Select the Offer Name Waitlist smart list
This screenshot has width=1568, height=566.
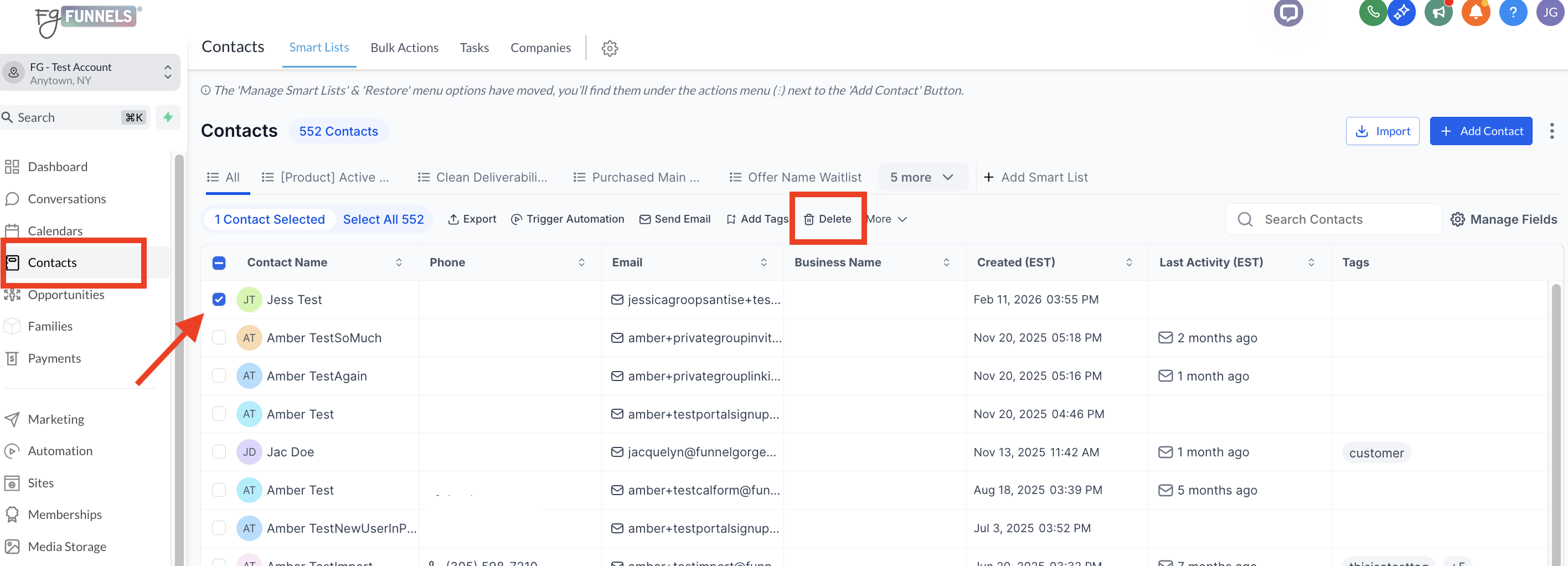pyautogui.click(x=796, y=177)
